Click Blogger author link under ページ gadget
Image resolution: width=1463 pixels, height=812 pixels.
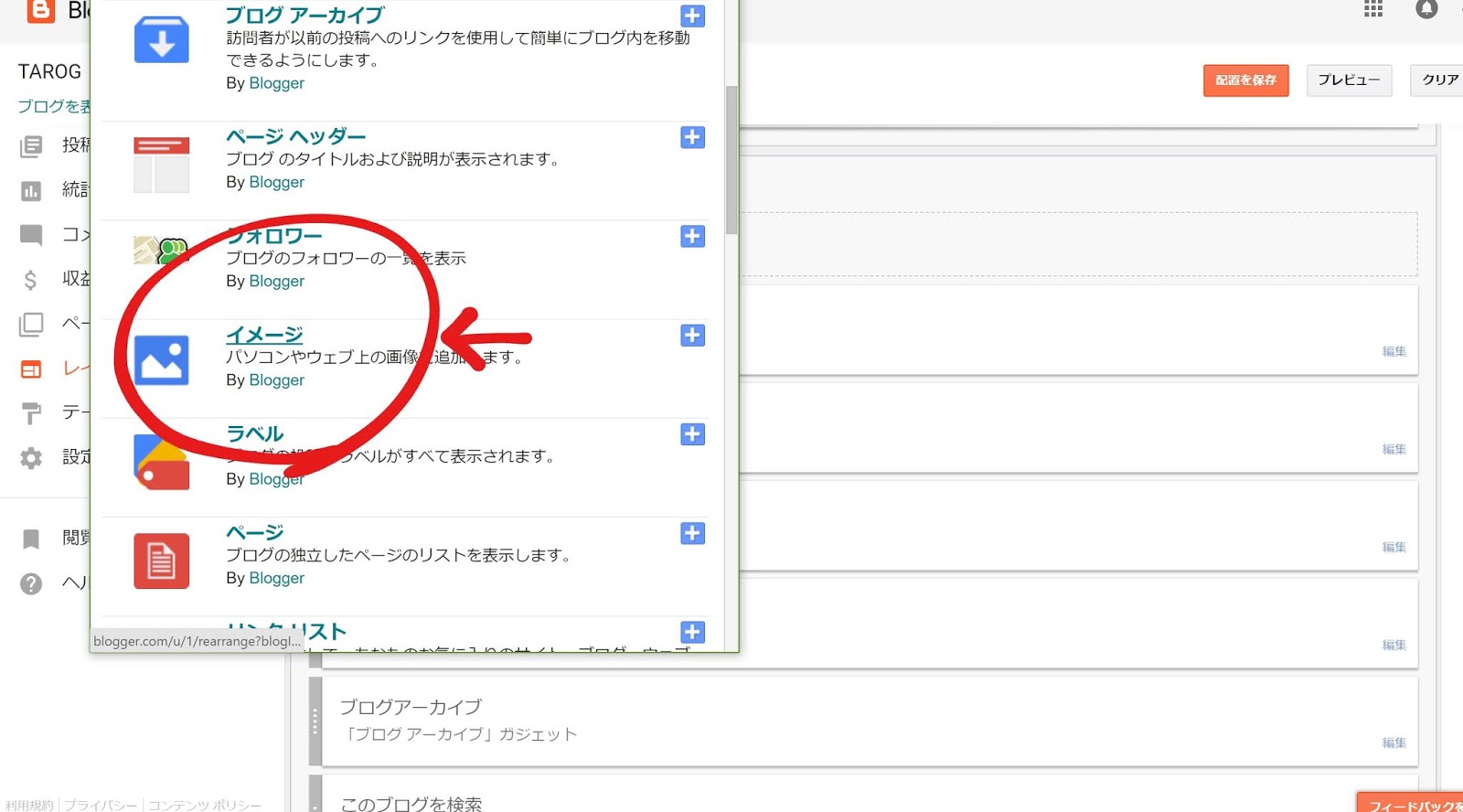[277, 579]
